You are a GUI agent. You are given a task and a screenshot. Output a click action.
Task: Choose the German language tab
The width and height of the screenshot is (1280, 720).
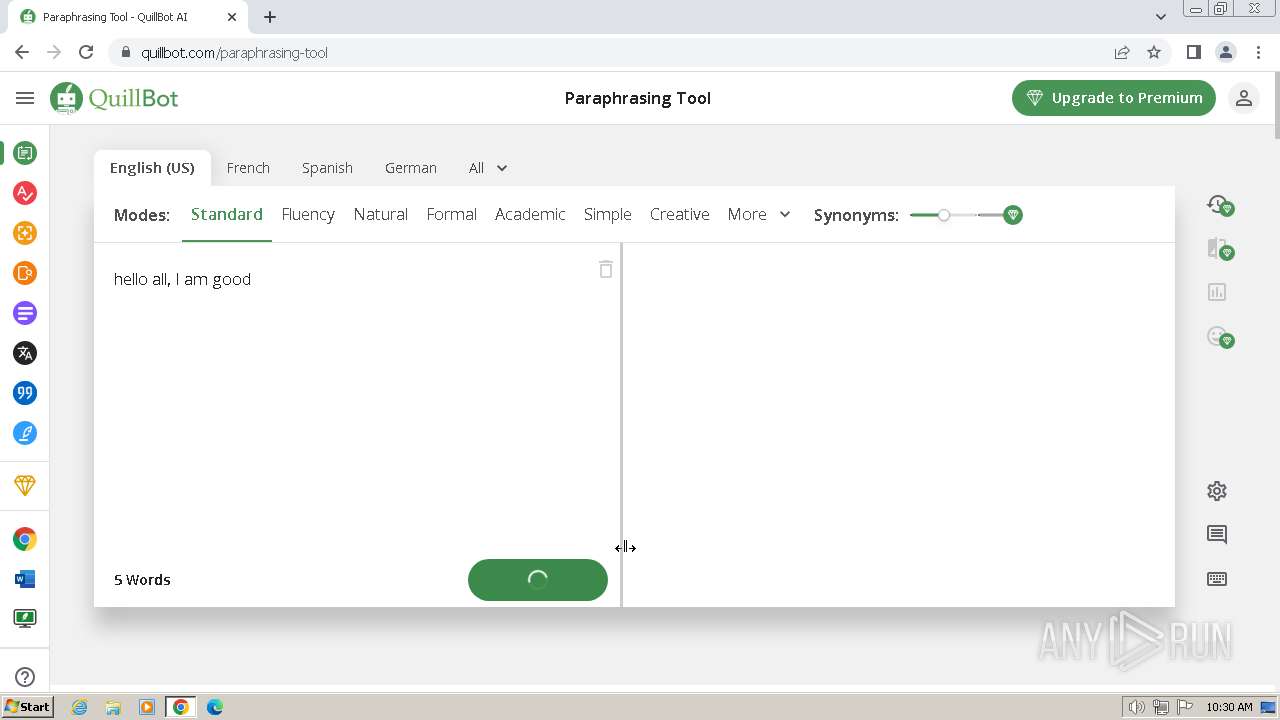[x=411, y=168]
